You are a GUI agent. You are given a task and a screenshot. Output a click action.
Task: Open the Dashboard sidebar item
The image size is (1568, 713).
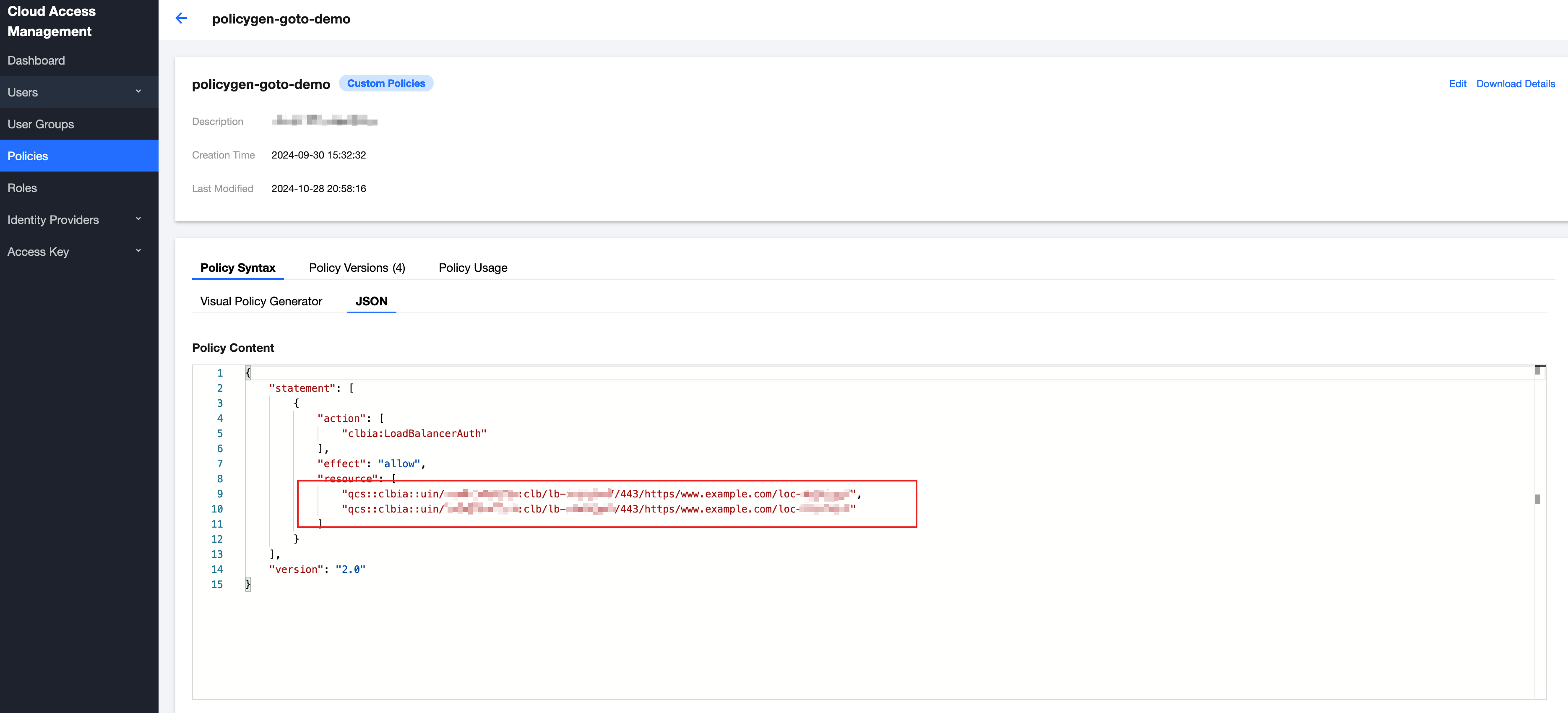pyautogui.click(x=36, y=60)
